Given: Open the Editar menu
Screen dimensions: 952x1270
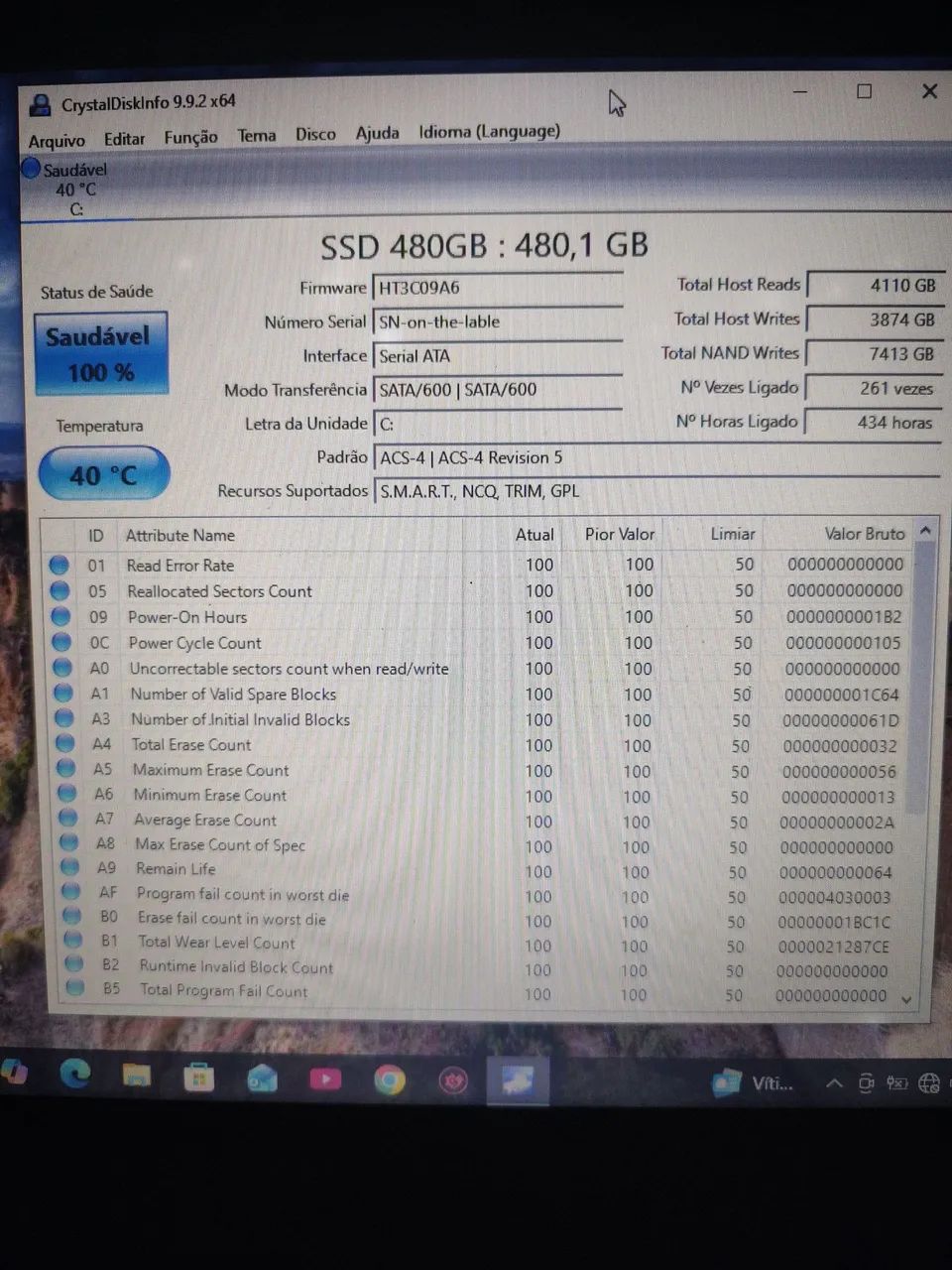Looking at the screenshot, I should pyautogui.click(x=124, y=139).
